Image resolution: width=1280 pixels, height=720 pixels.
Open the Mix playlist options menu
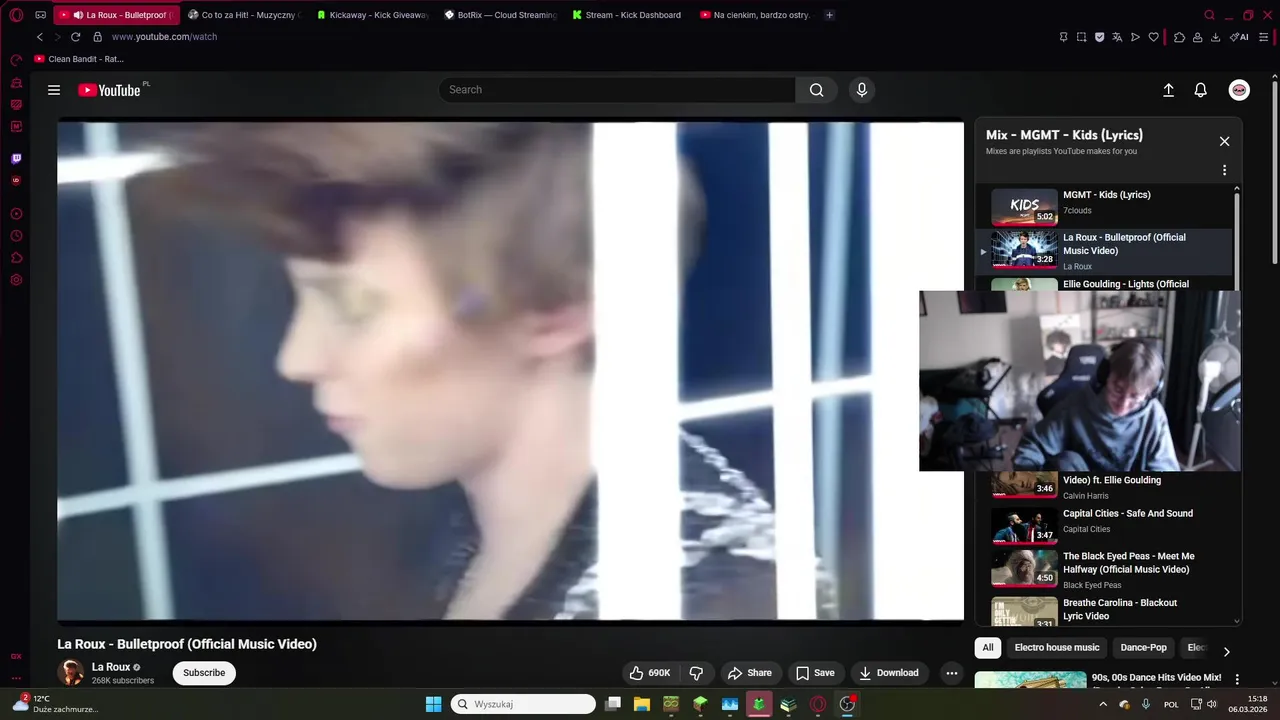[x=1224, y=170]
